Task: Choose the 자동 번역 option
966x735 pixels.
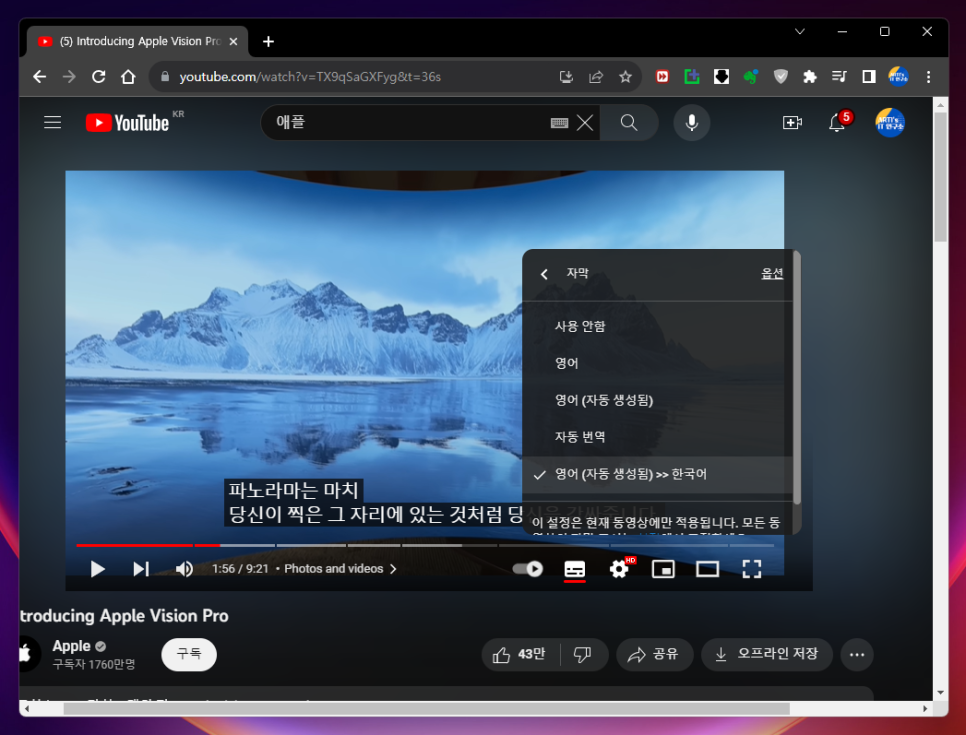Action: [x=657, y=437]
